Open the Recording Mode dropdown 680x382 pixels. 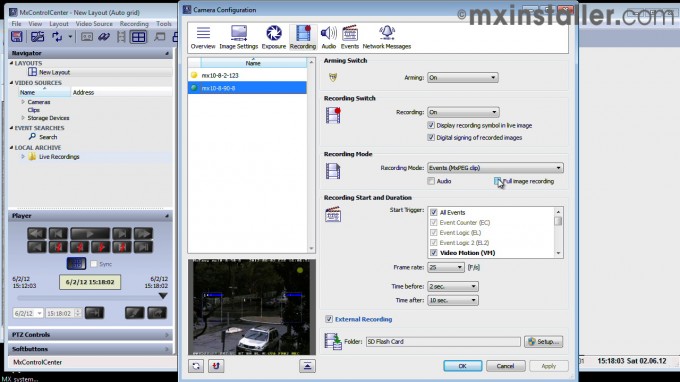coord(495,168)
